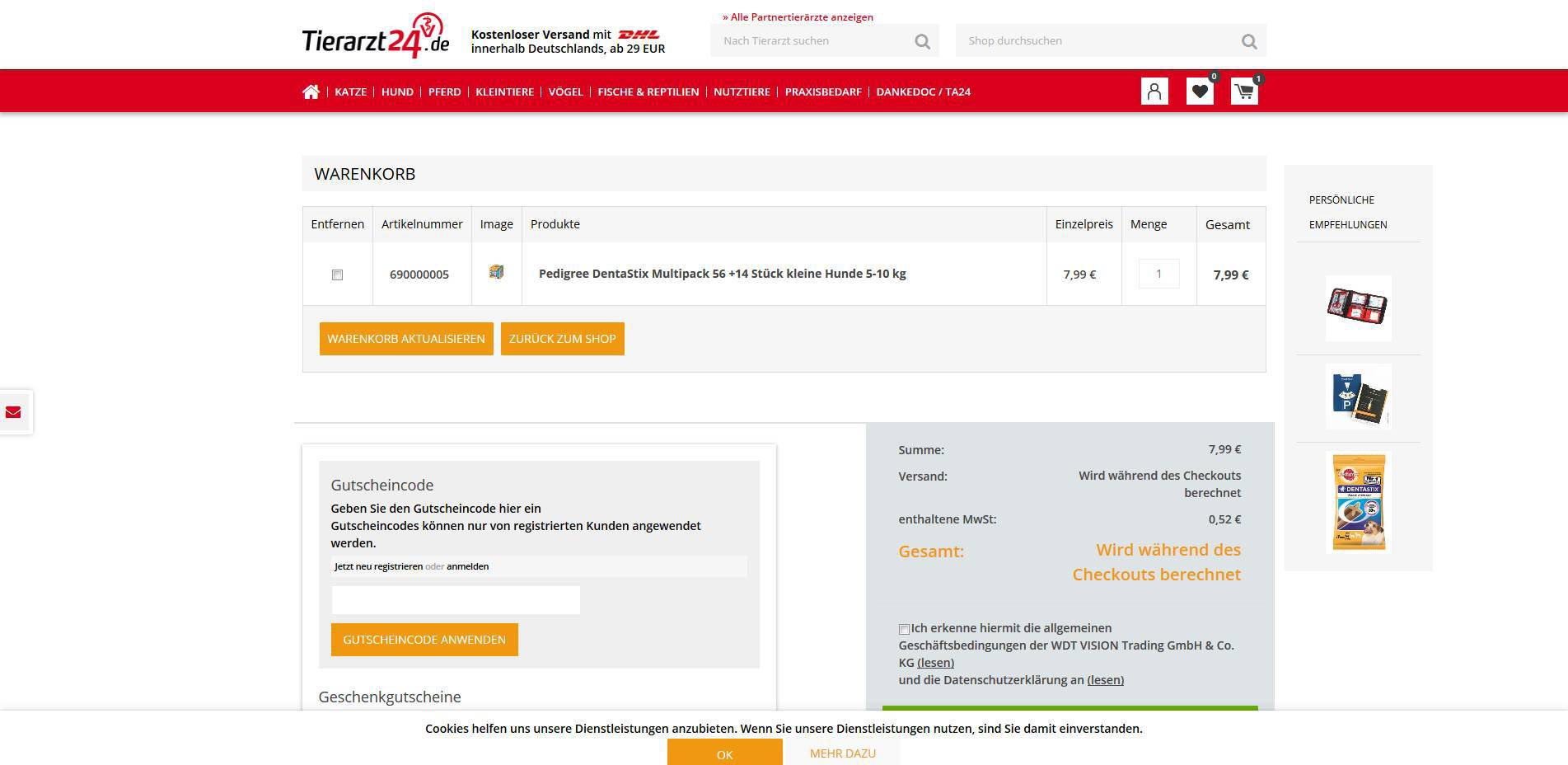Click the DentaStix product image thumbnail
Screen dimensions: 1568x765
(496, 271)
